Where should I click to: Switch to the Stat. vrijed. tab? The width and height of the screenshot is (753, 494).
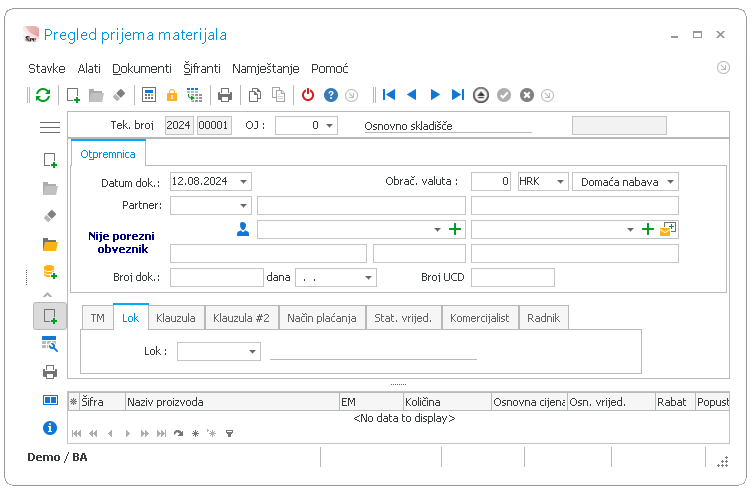coord(403,318)
